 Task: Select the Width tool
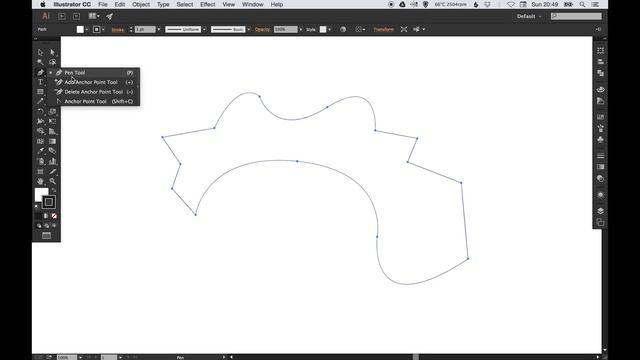pos(40,121)
